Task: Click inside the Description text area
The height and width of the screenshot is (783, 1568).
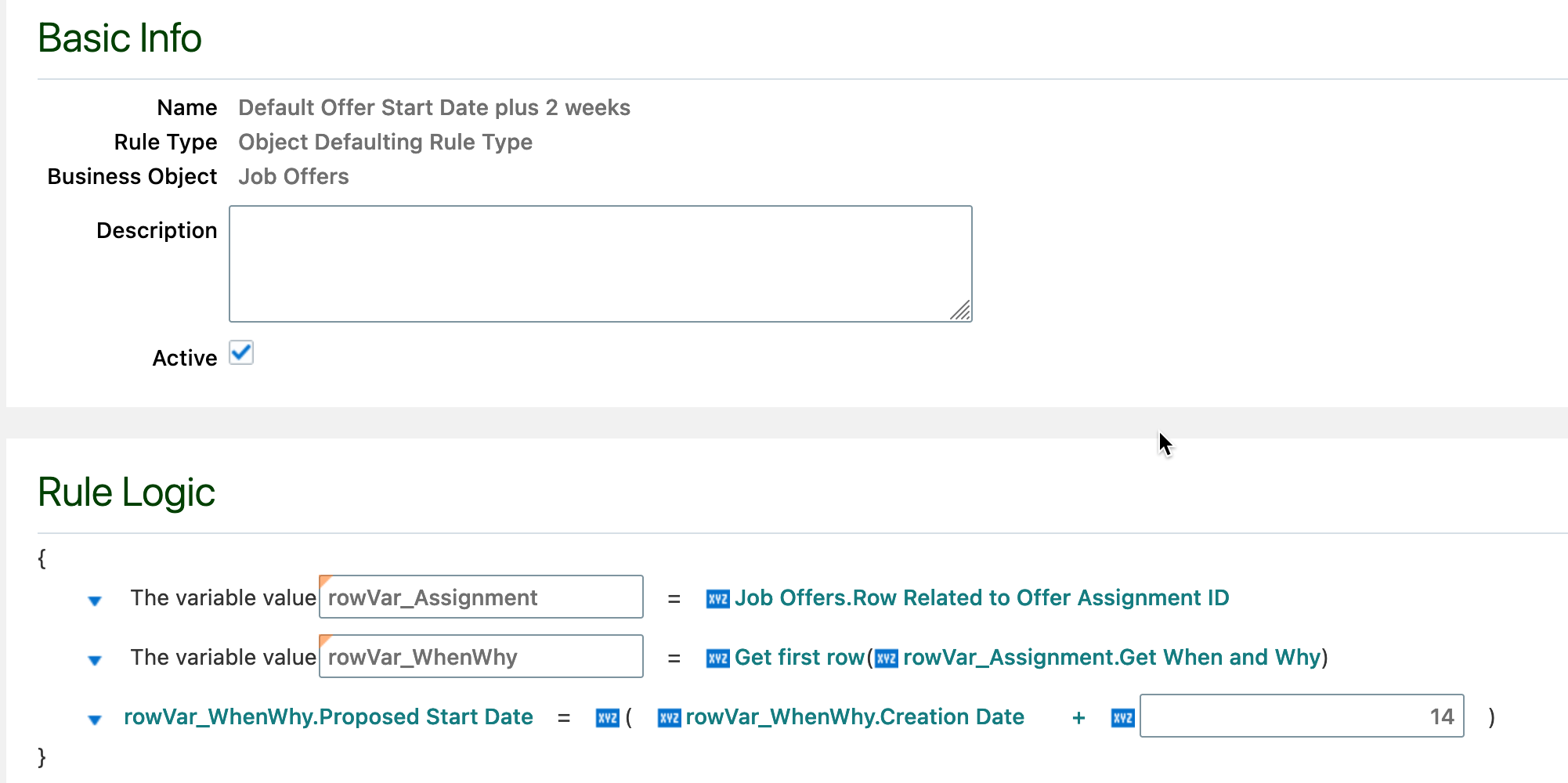Action: pyautogui.click(x=599, y=262)
